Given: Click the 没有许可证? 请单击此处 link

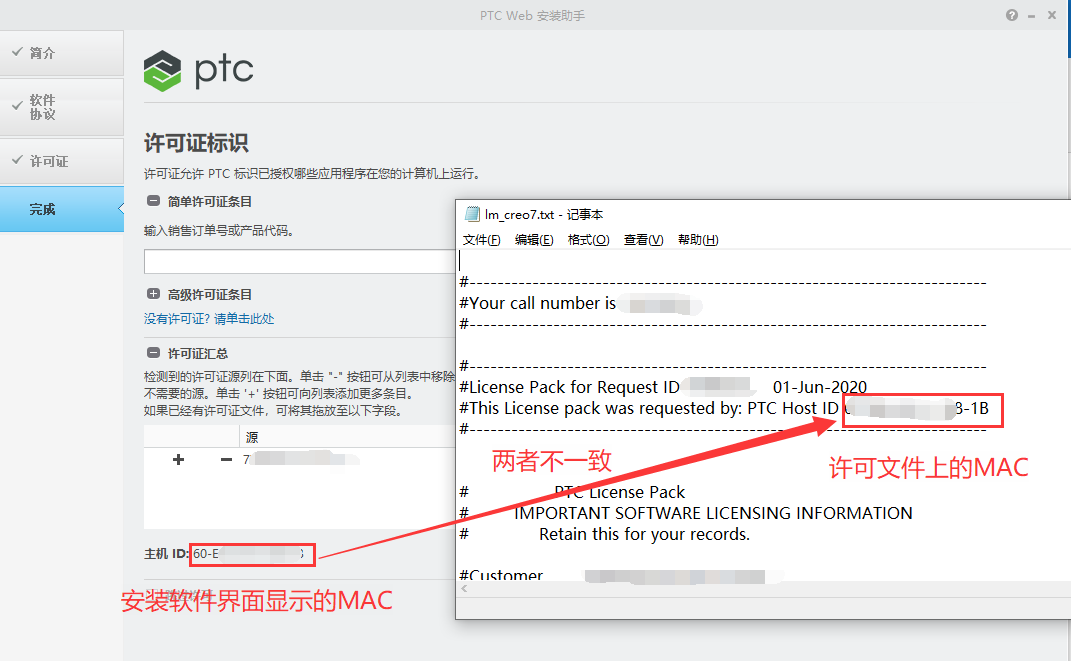Looking at the screenshot, I should tap(209, 319).
